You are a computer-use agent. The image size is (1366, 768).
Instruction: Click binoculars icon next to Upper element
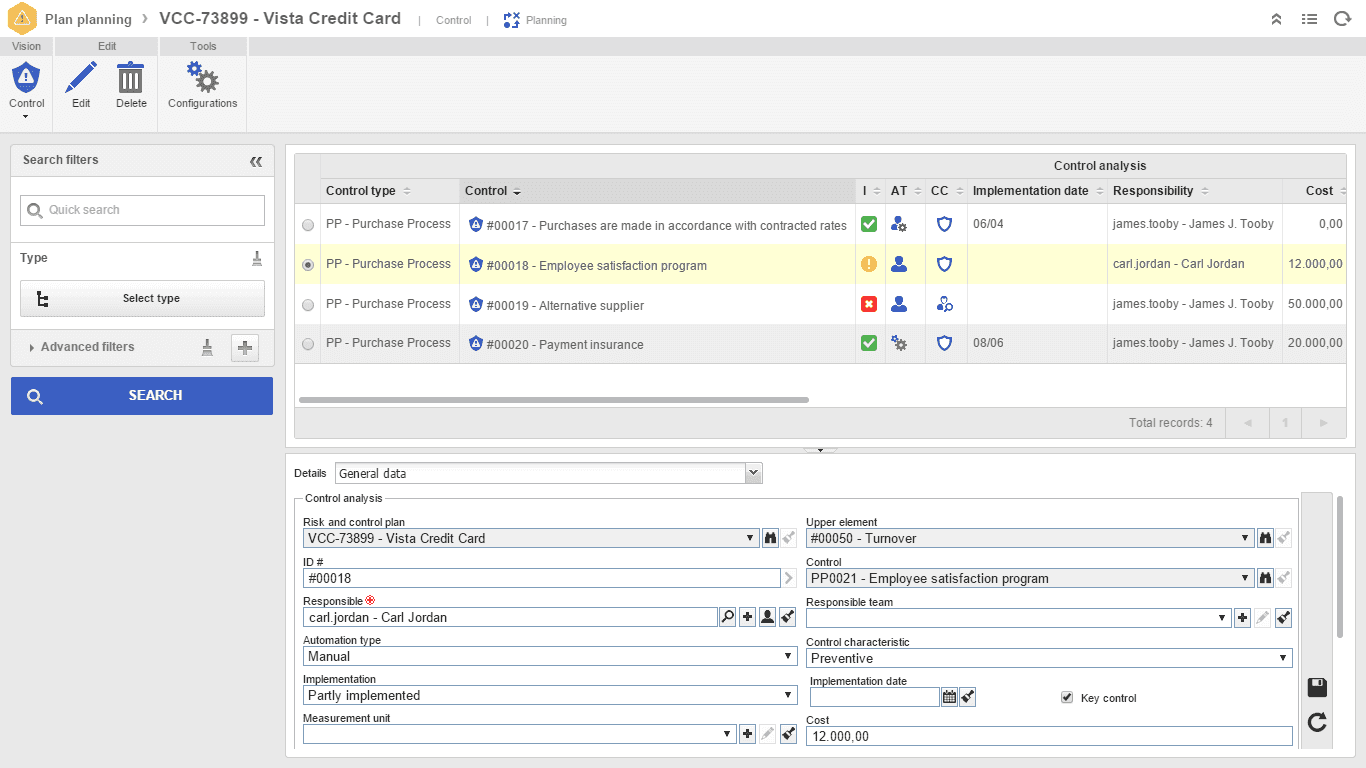click(1265, 538)
